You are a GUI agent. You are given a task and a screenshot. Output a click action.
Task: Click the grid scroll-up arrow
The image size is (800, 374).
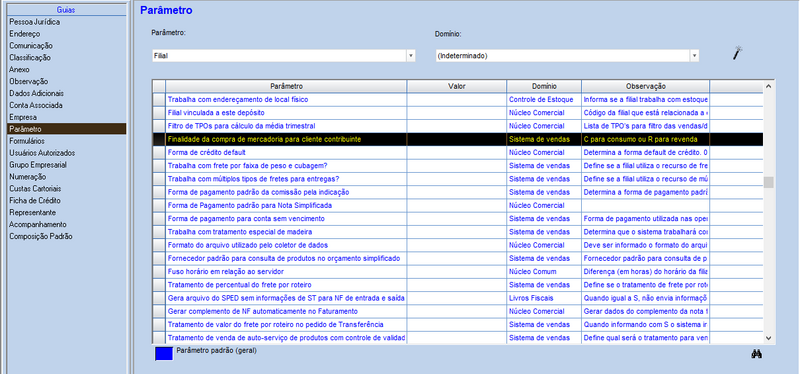pyautogui.click(x=768, y=86)
